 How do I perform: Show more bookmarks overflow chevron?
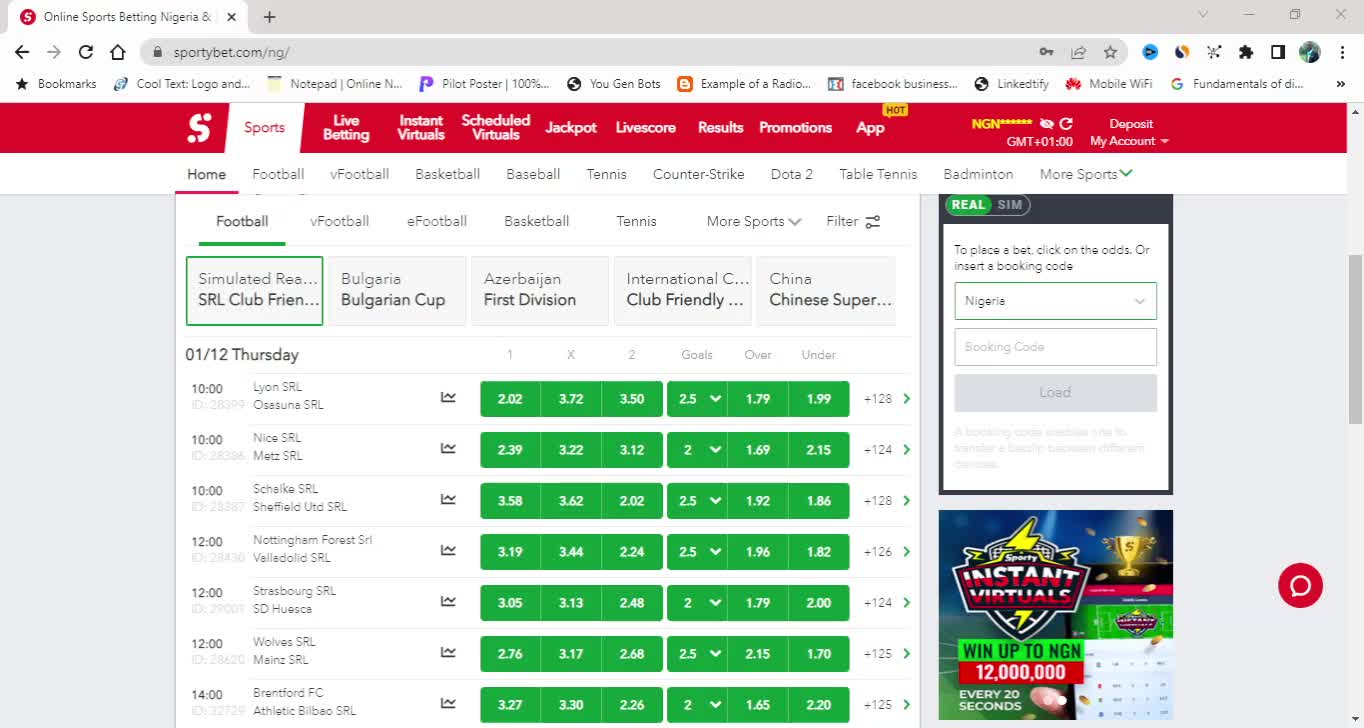pos(1340,84)
